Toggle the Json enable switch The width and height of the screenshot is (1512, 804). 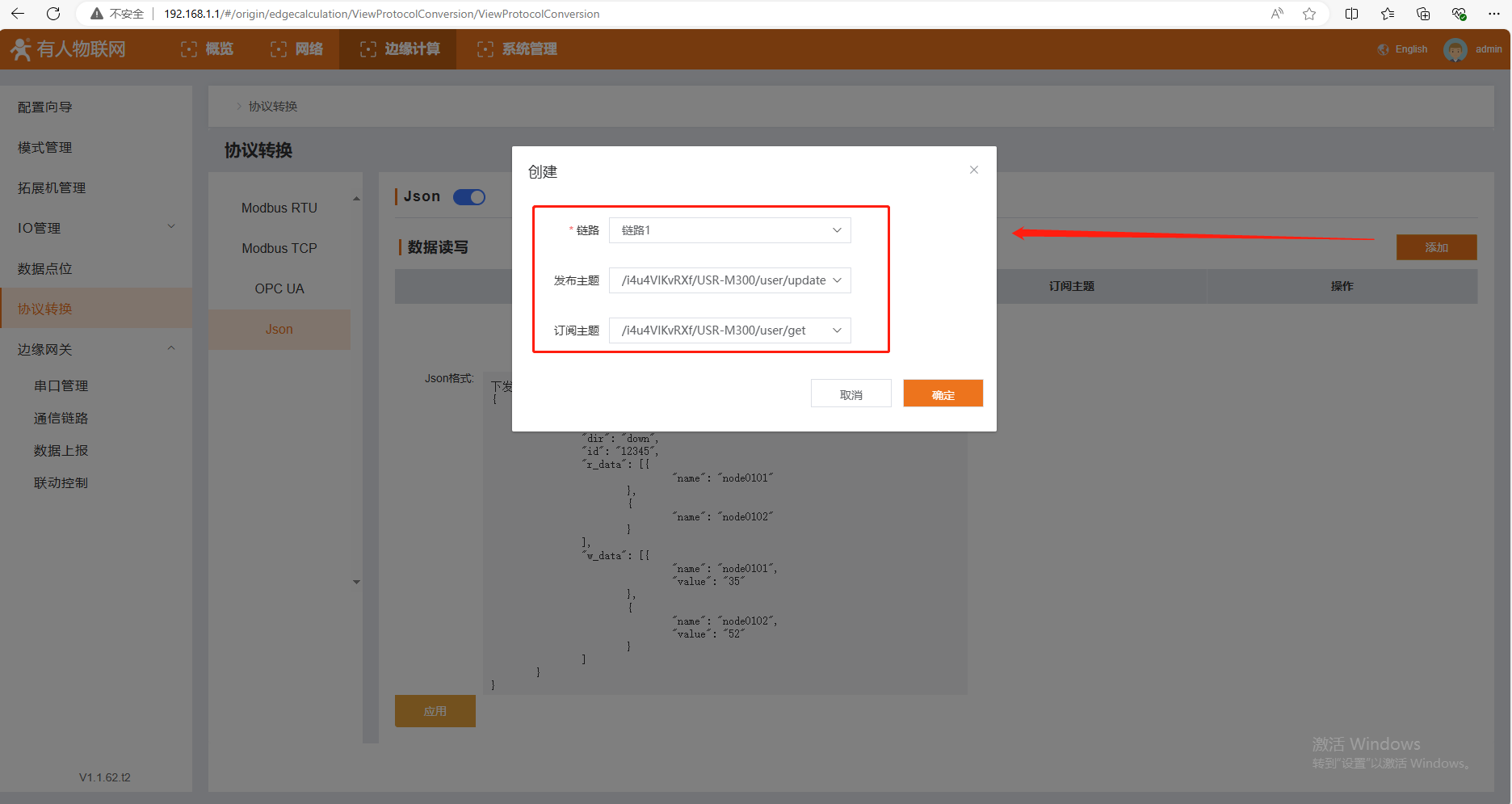469,197
